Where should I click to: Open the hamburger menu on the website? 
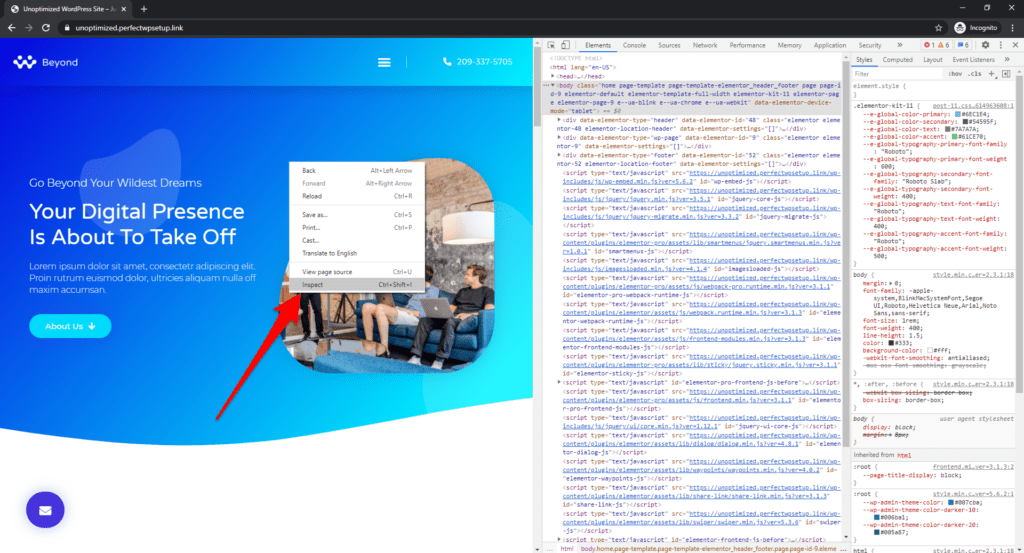(x=384, y=62)
